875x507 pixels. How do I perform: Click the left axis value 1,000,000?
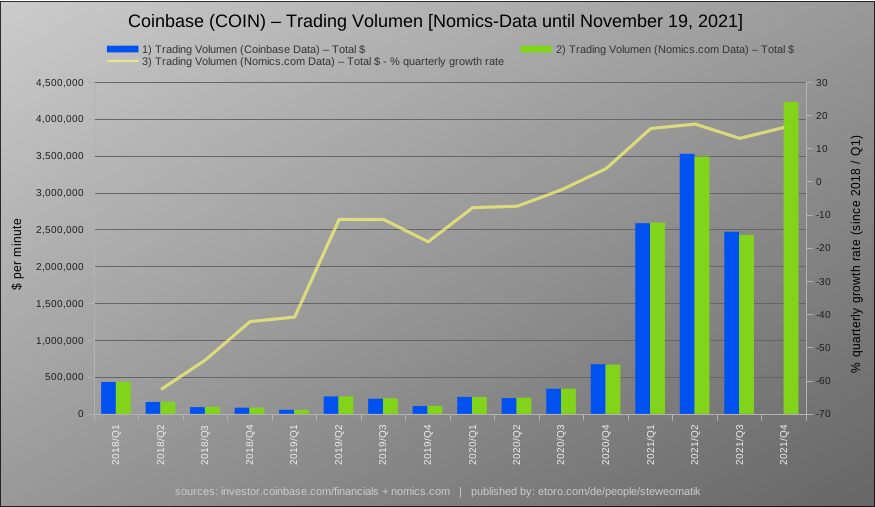click(60, 341)
